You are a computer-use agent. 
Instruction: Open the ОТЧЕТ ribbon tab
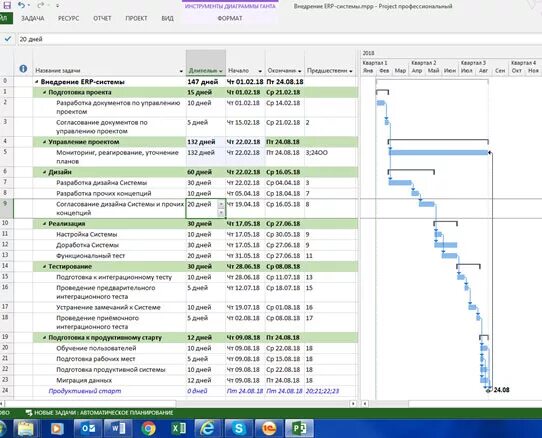pyautogui.click(x=102, y=18)
